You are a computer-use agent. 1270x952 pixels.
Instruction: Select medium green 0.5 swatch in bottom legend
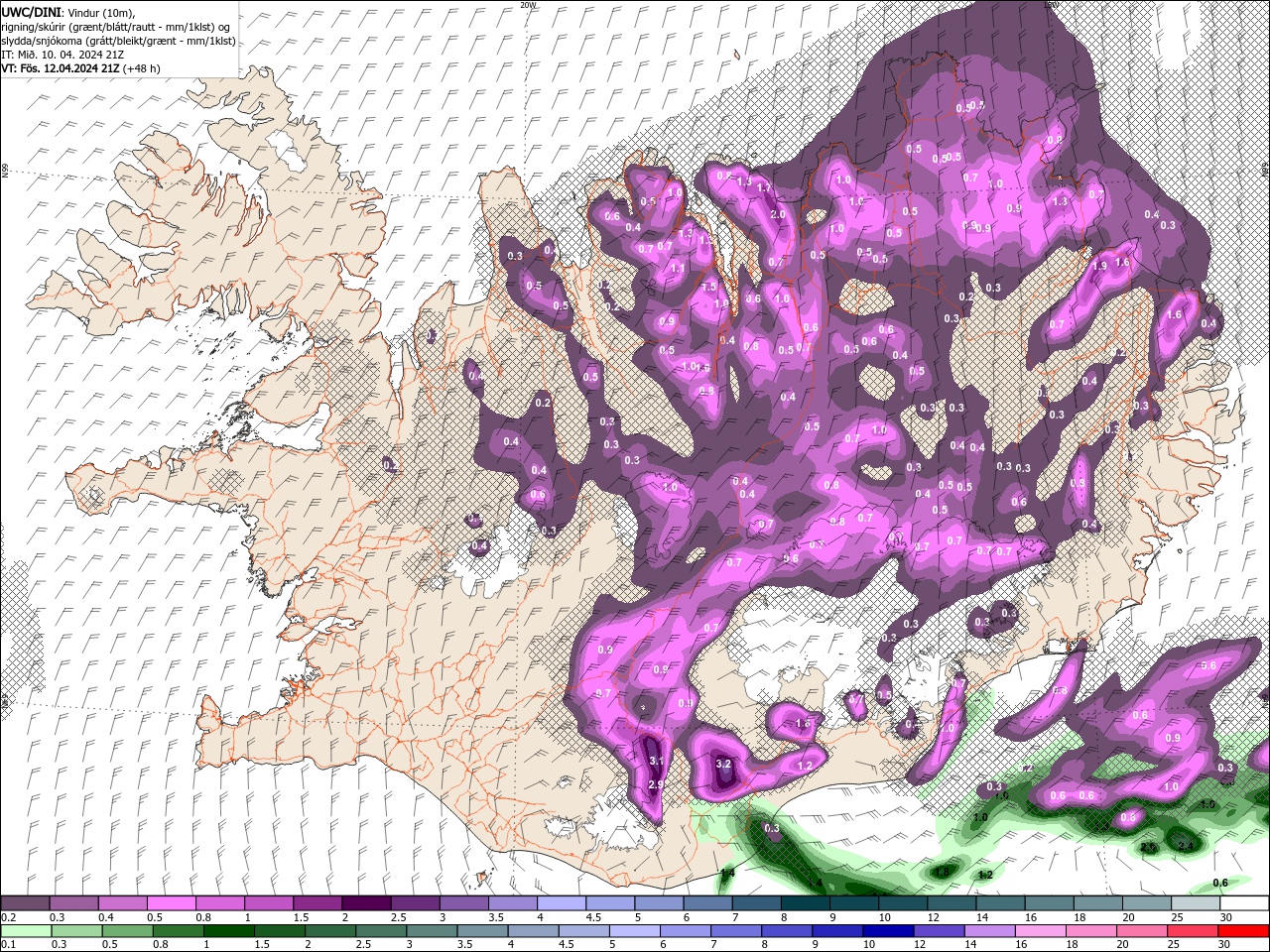(x=127, y=931)
